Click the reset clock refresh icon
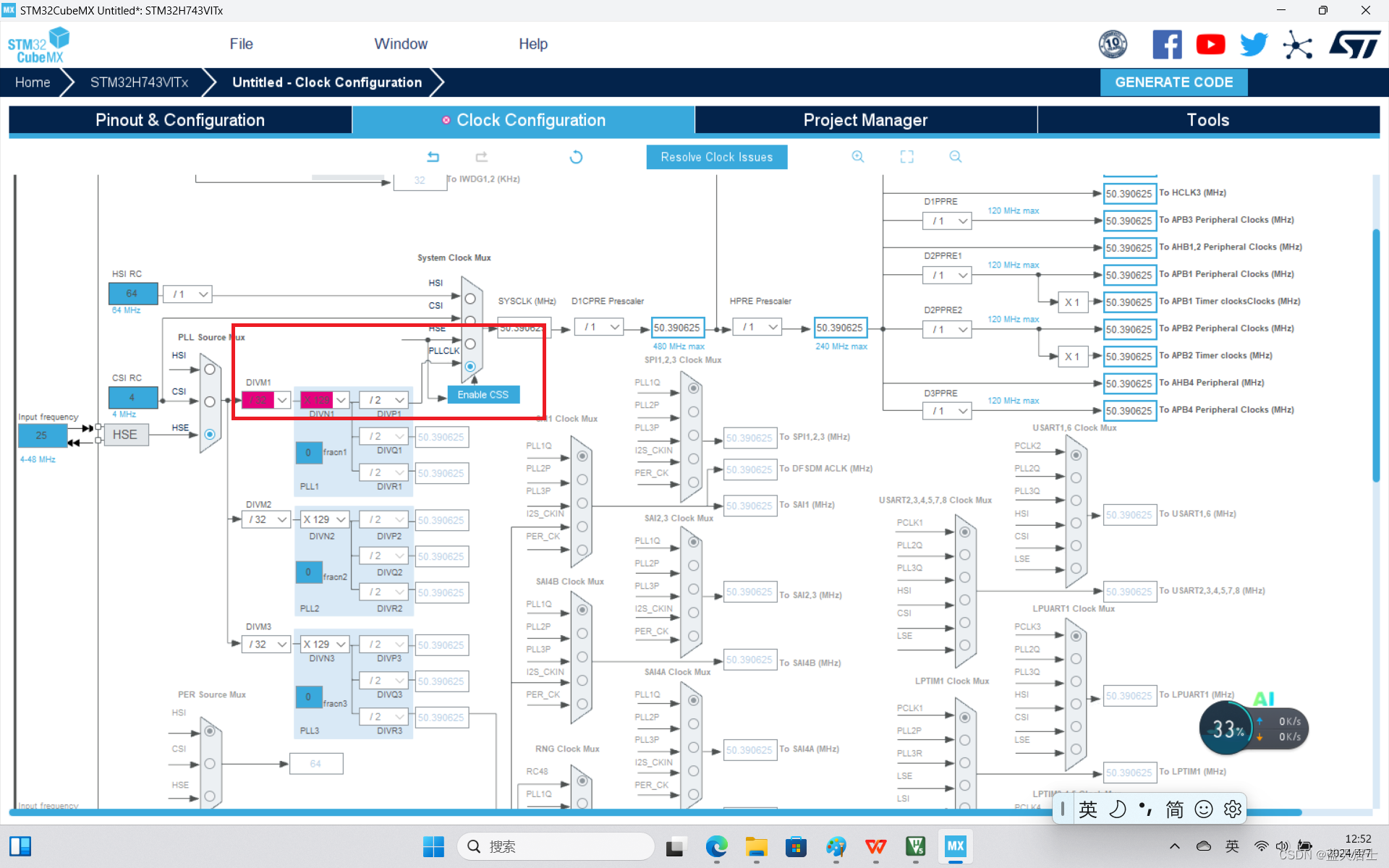This screenshot has height=868, width=1389. click(576, 157)
